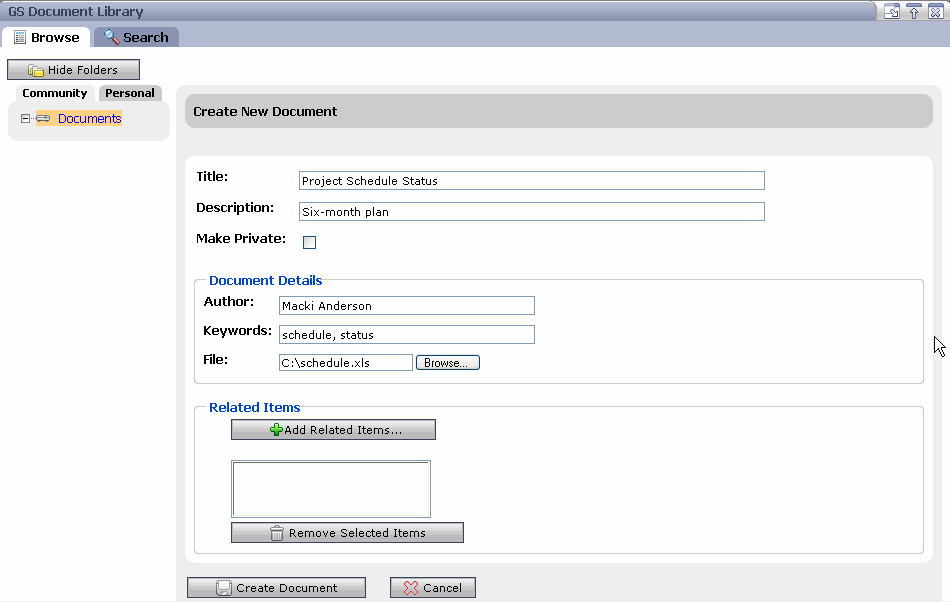The width and height of the screenshot is (950, 602).
Task: Click the trash can icon
Action: [x=276, y=532]
